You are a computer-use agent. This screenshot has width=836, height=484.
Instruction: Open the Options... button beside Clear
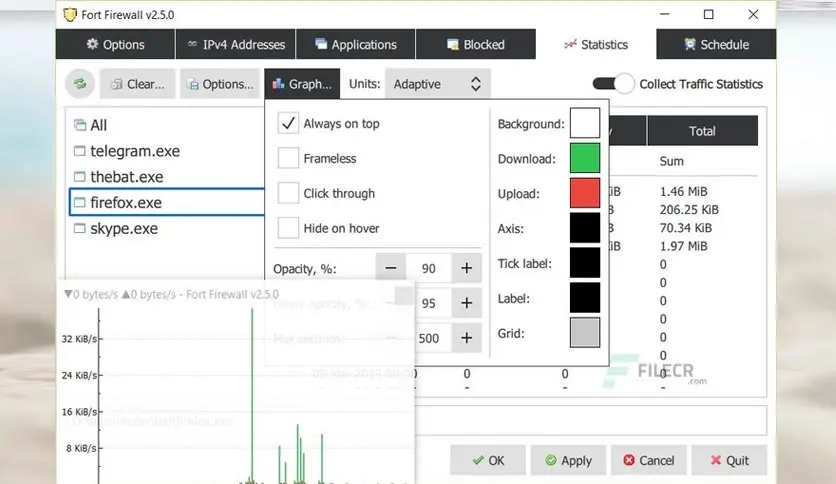[x=220, y=84]
